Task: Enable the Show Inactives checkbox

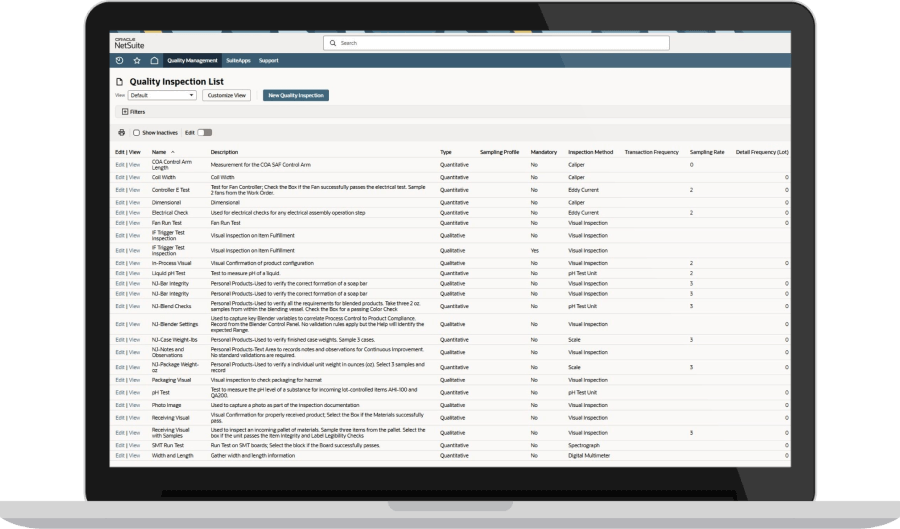Action: click(137, 133)
